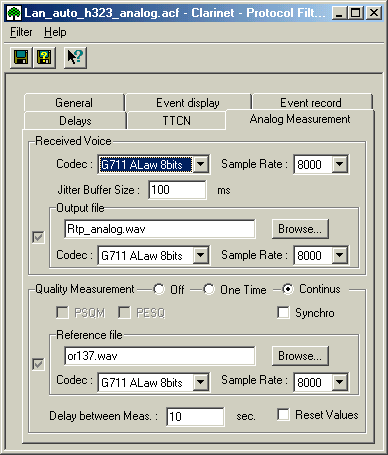This screenshot has height=455, width=388.
Task: Expand Received Voice Codec dropdown
Action: coord(201,164)
